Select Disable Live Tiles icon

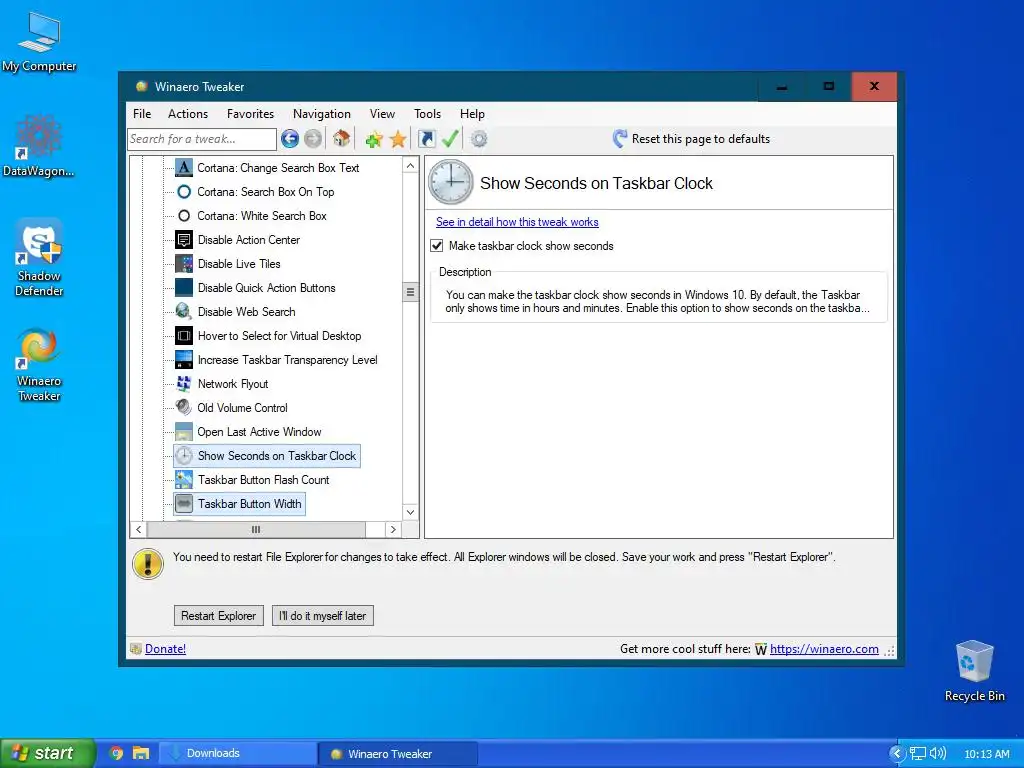click(x=184, y=264)
